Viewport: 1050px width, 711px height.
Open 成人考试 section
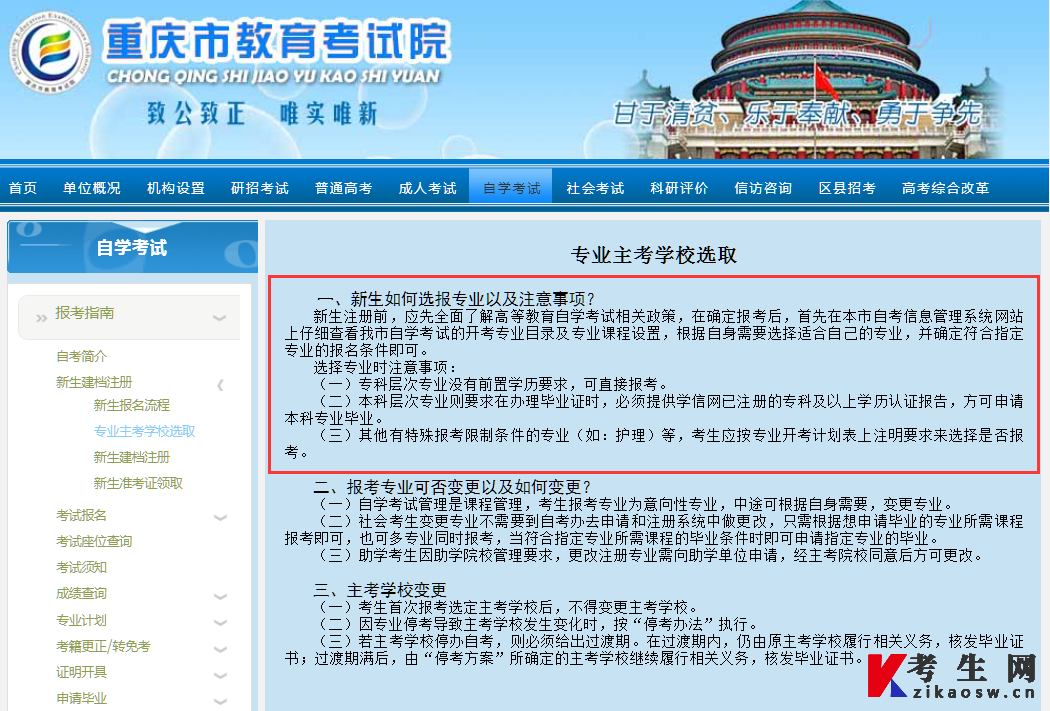pyautogui.click(x=427, y=188)
